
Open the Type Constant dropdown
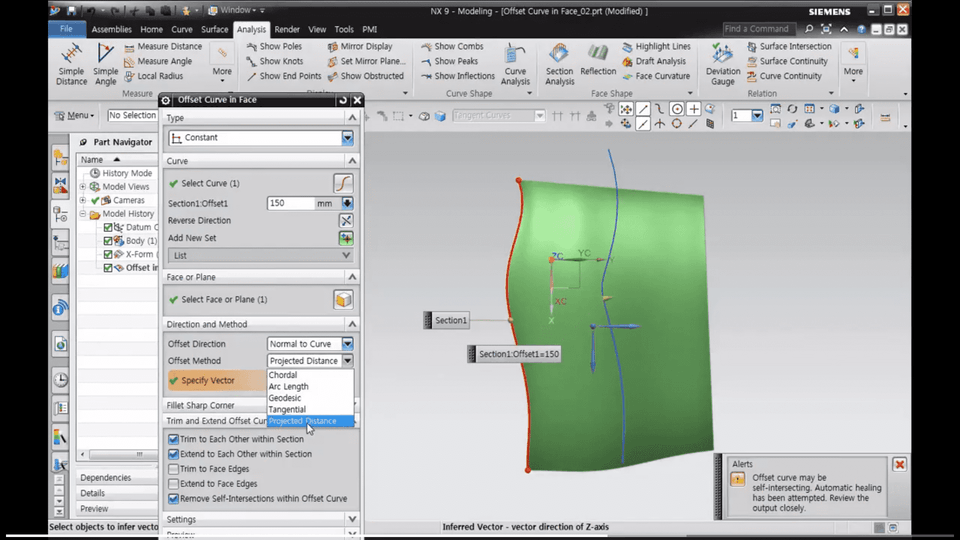coord(347,138)
